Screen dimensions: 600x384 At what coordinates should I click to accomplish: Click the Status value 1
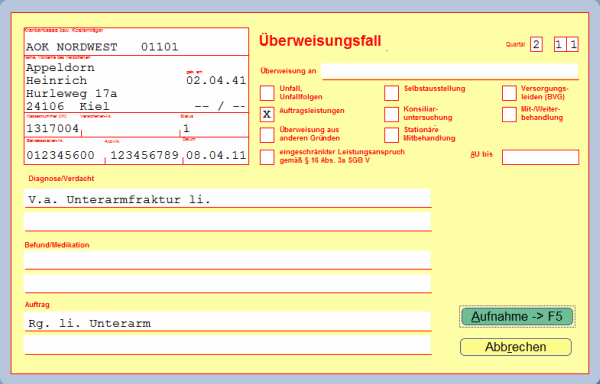[x=186, y=128]
